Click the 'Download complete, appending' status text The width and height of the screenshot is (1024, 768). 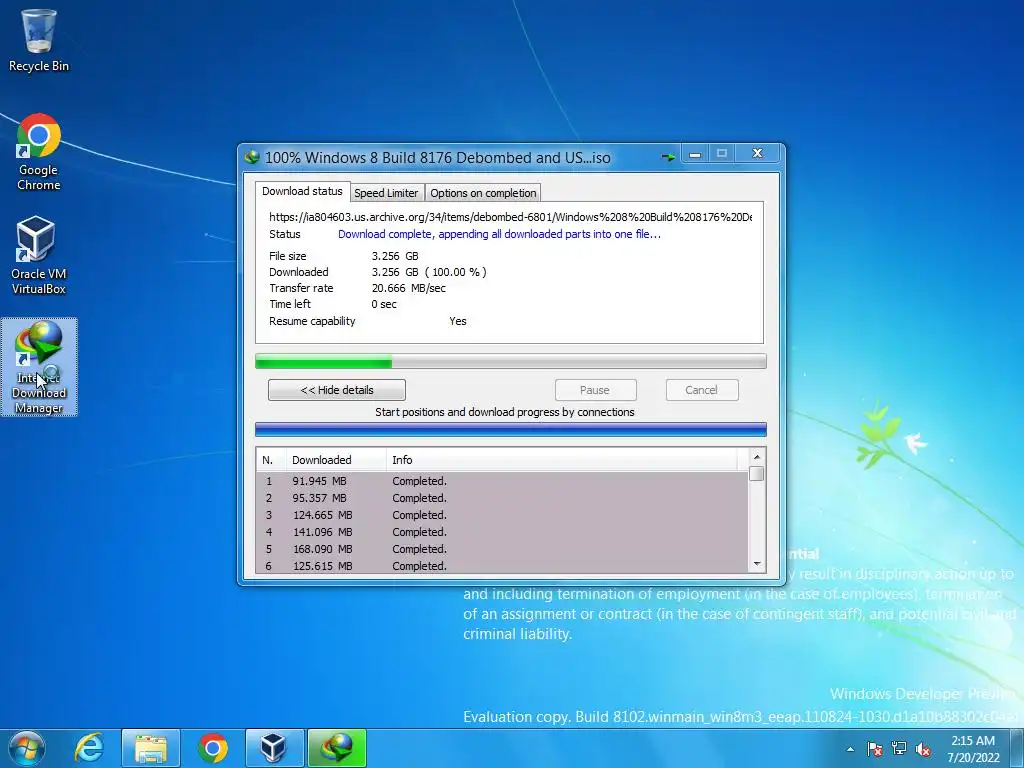click(500, 234)
